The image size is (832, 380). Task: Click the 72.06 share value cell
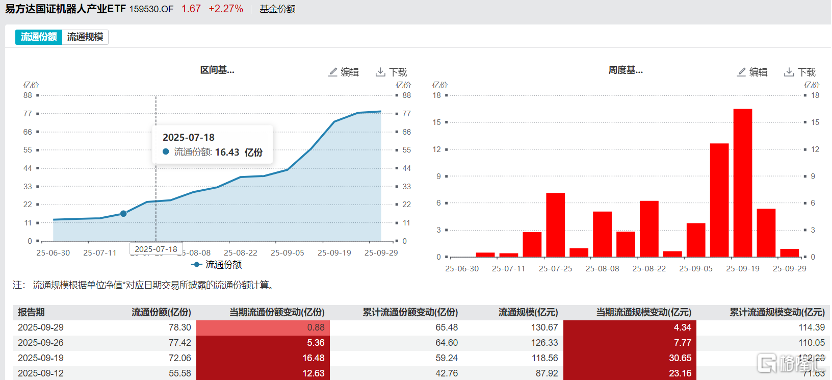(181, 357)
